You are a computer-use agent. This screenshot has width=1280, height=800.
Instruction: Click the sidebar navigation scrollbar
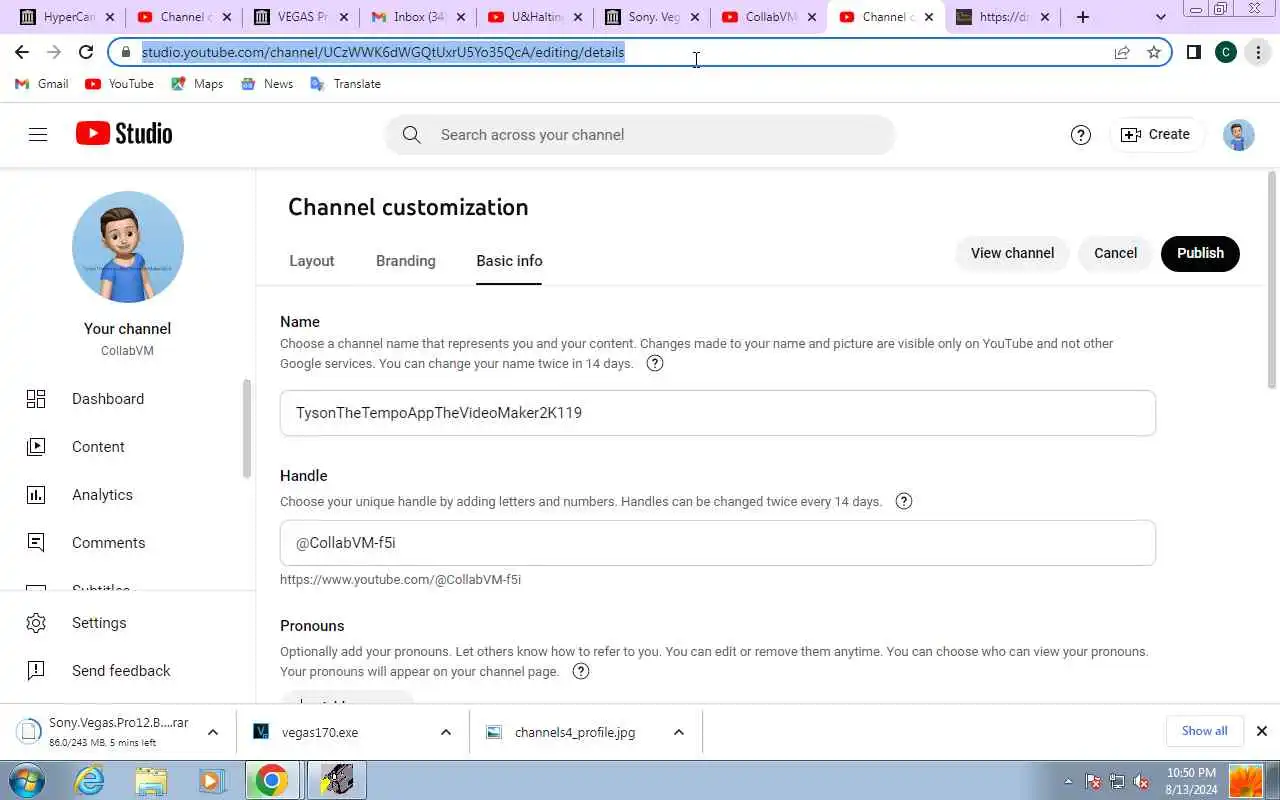(x=247, y=430)
